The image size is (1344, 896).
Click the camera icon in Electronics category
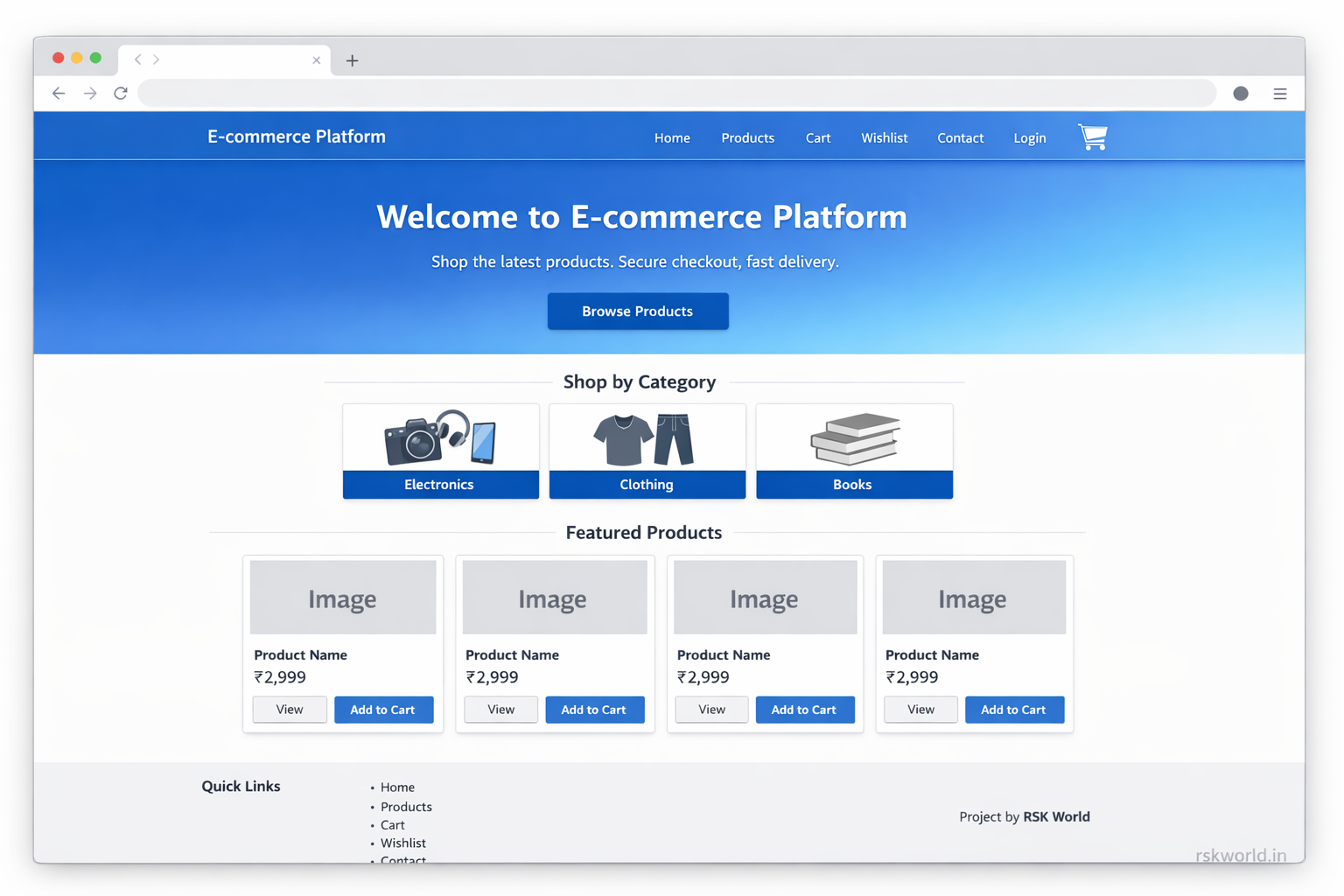413,442
